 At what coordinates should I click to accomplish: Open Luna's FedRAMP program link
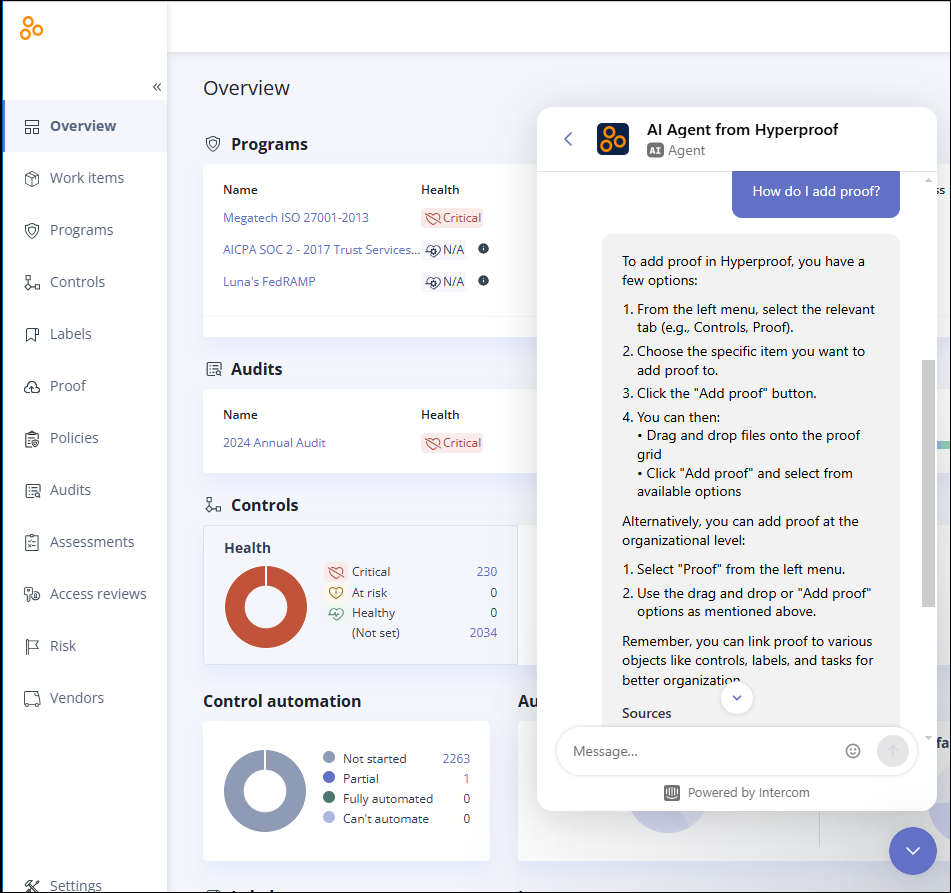269,281
